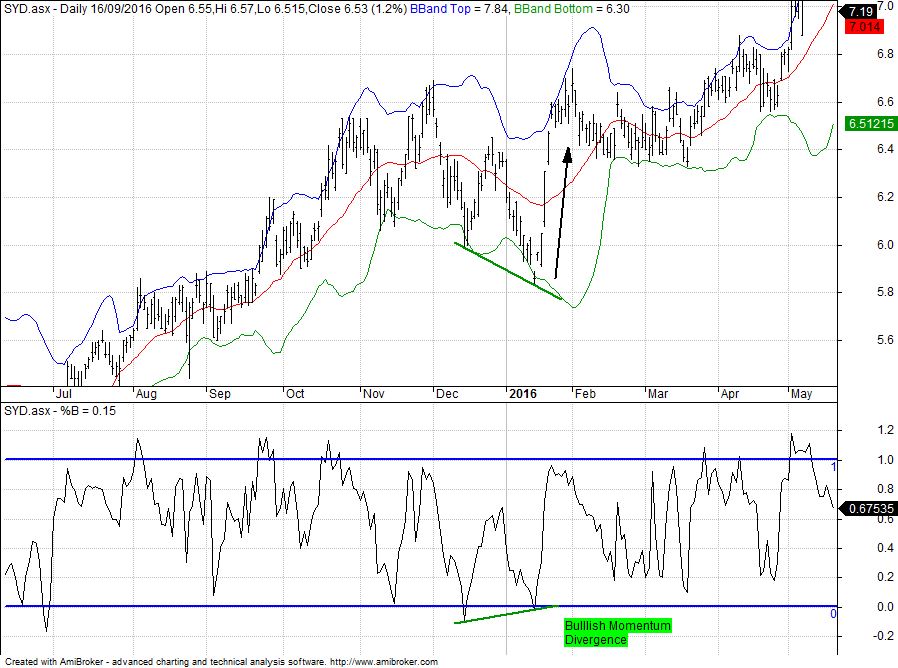This screenshot has width=898, height=668.
Task: Select the Dec month marker
Action: 447,394
